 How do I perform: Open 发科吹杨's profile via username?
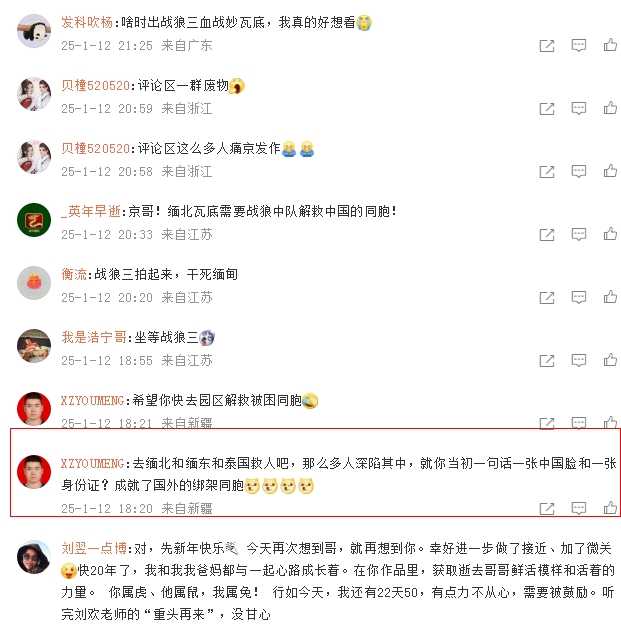click(x=87, y=22)
